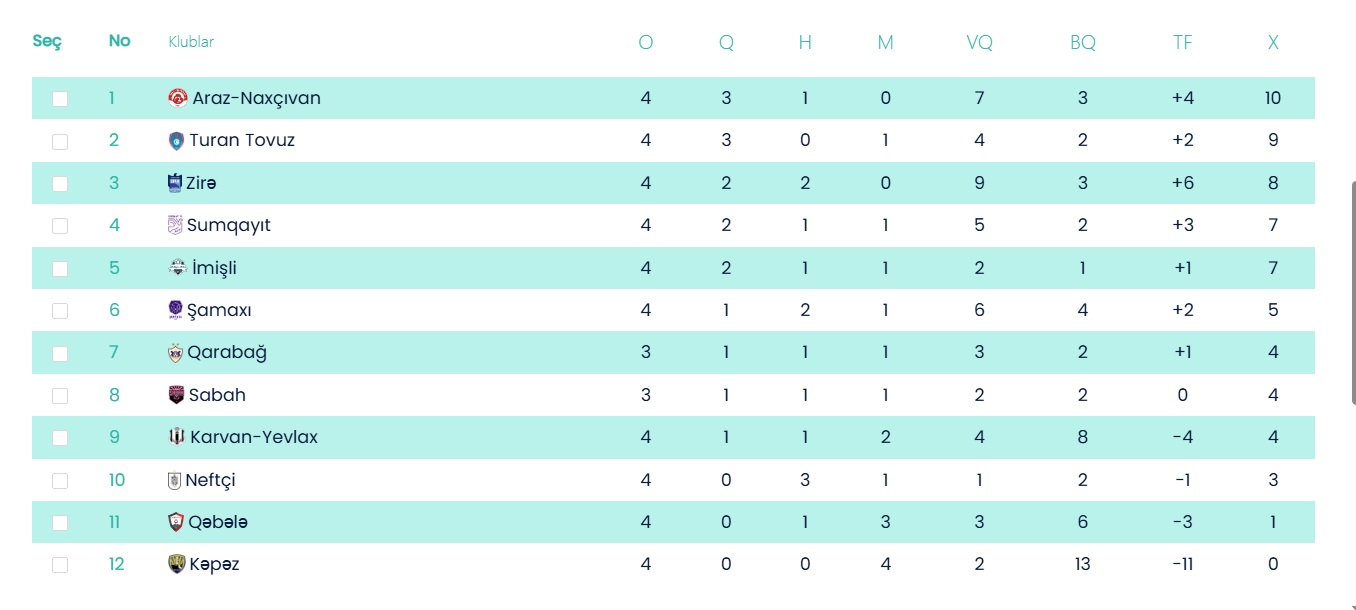Click the Zirə club logo icon
Screen dimensions: 1356x610
tap(175, 183)
